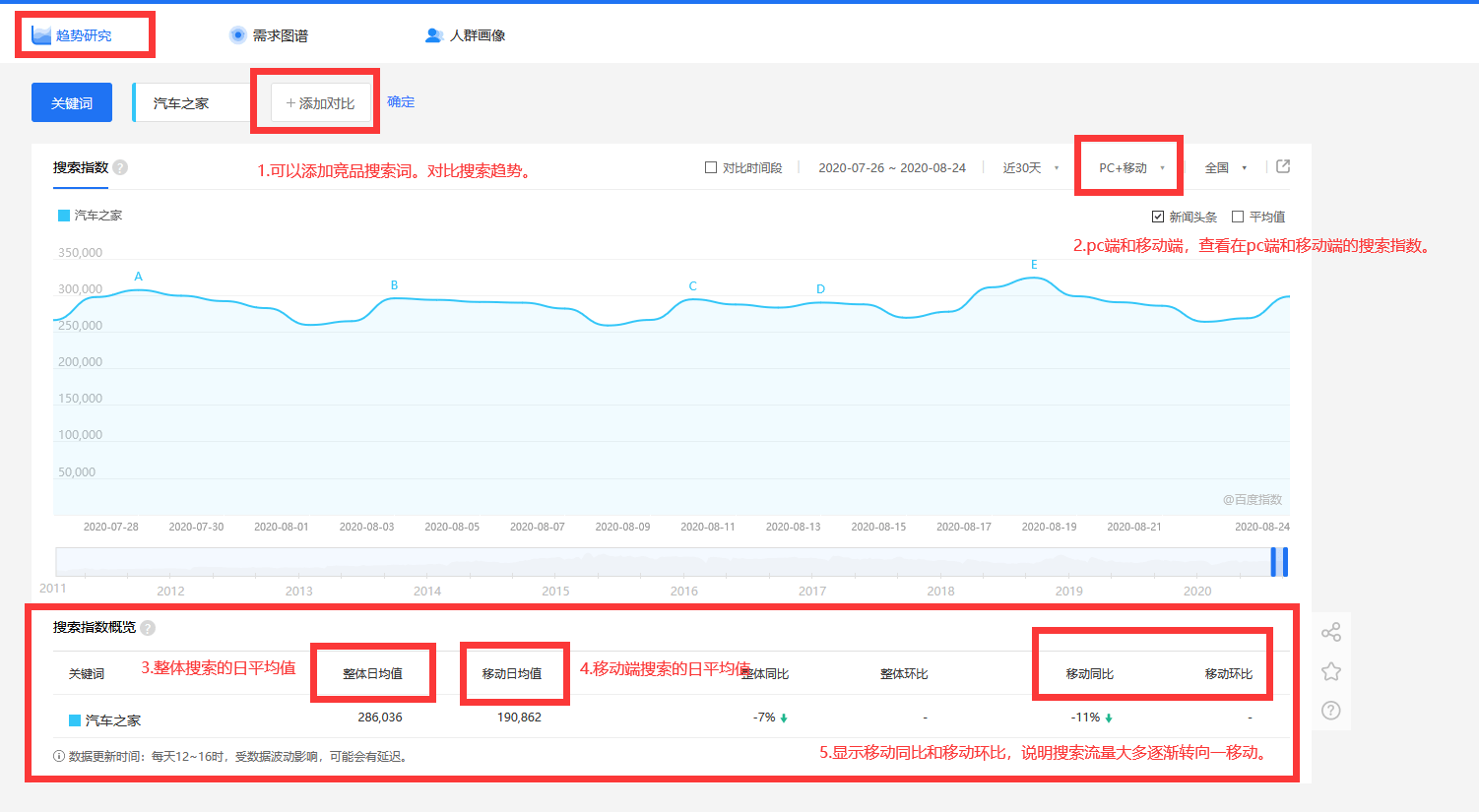The width and height of the screenshot is (1479, 812).
Task: Click the 添加对比 button
Action: (320, 102)
